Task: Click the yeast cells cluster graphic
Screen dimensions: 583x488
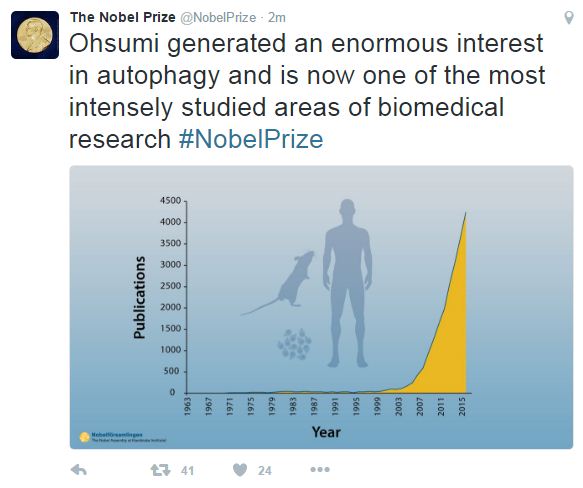Action: pyautogui.click(x=294, y=344)
